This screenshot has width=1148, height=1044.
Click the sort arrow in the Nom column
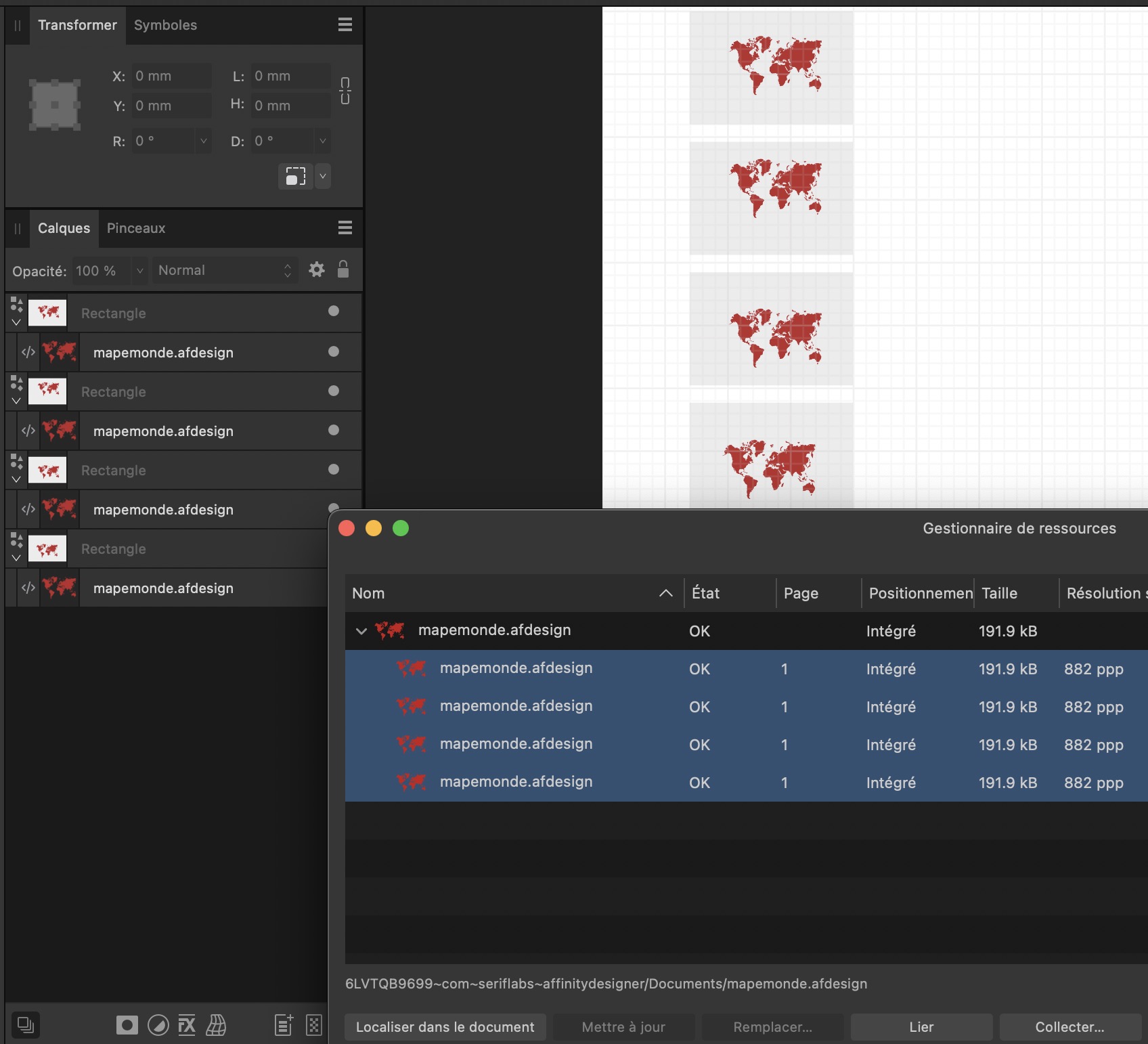click(x=666, y=593)
